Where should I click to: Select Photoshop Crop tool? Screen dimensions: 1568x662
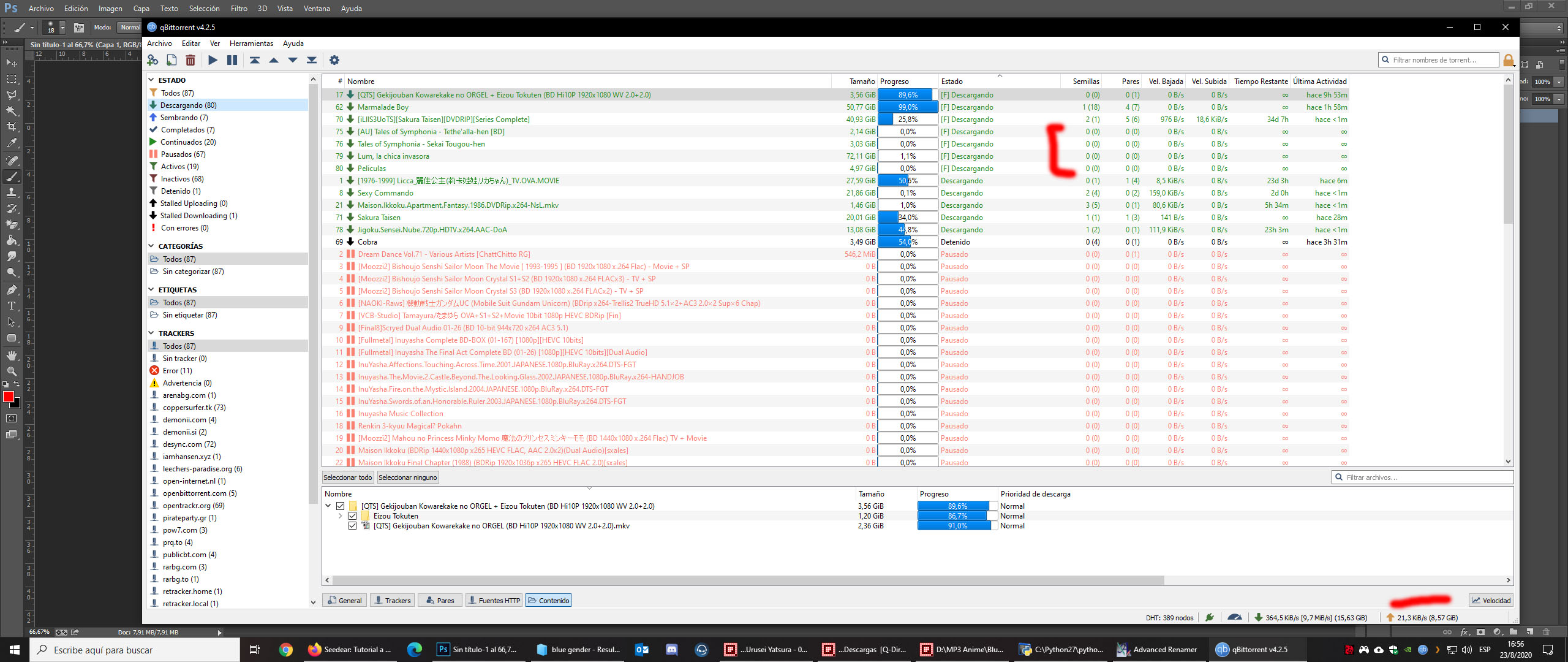click(x=12, y=127)
